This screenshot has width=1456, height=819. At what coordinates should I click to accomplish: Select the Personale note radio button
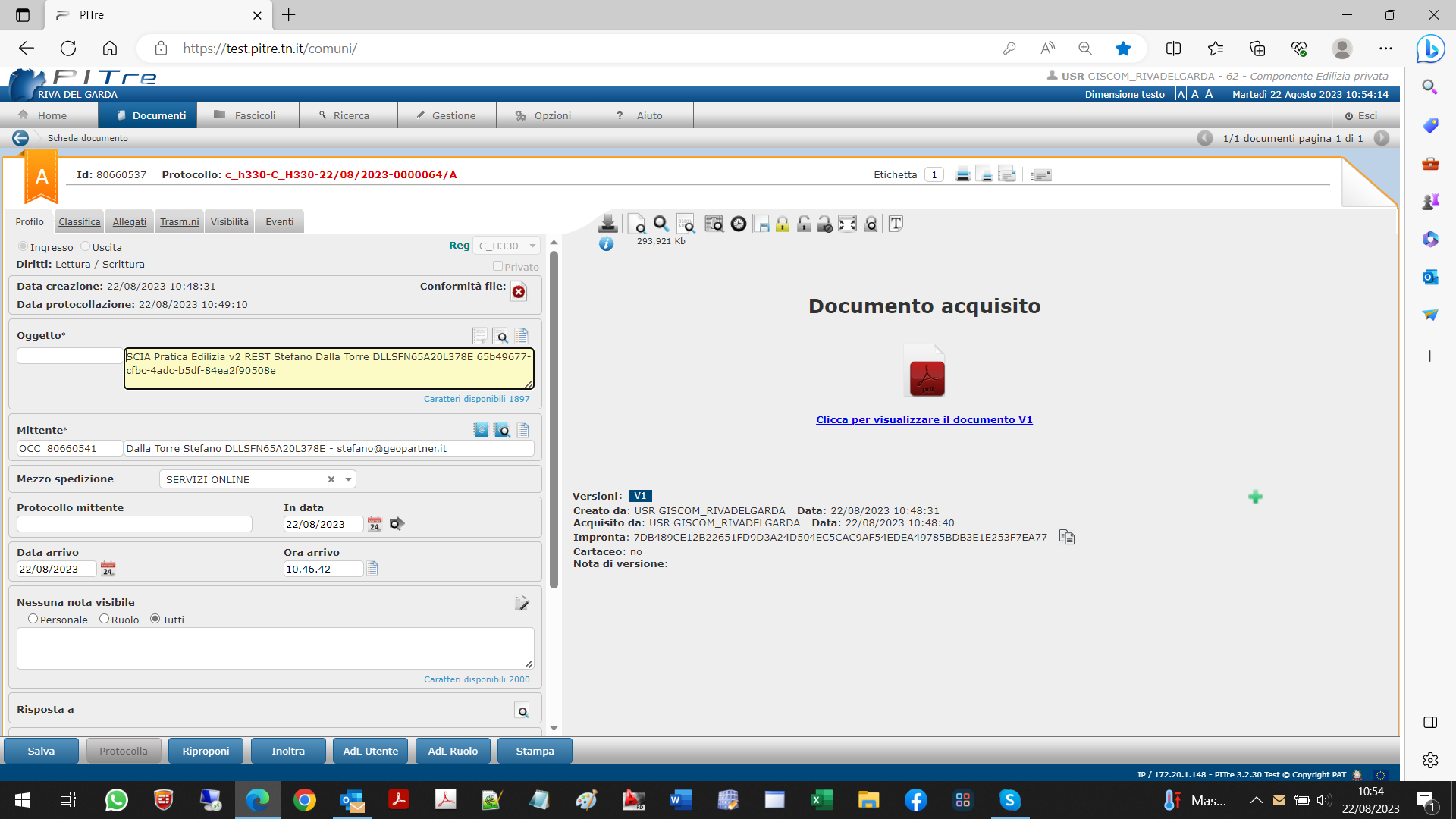coord(33,619)
